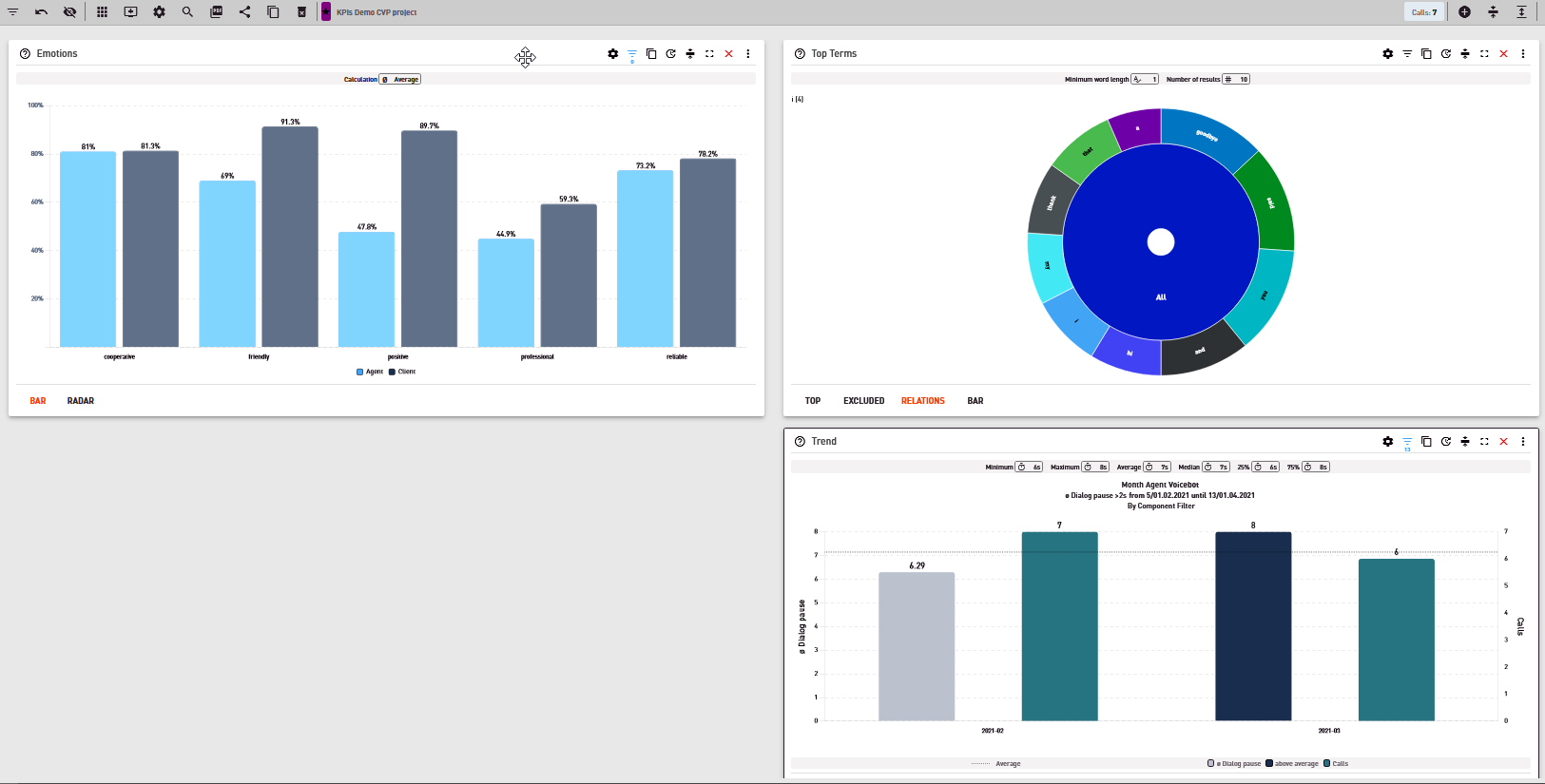The image size is (1545, 784).
Task: Select the EXCLUDED tab in Top Terms
Action: click(x=864, y=401)
